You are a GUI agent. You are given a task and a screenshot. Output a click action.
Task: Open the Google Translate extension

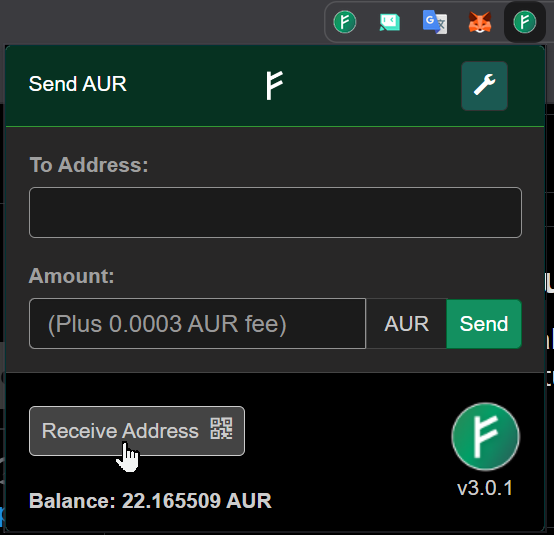pyautogui.click(x=435, y=22)
